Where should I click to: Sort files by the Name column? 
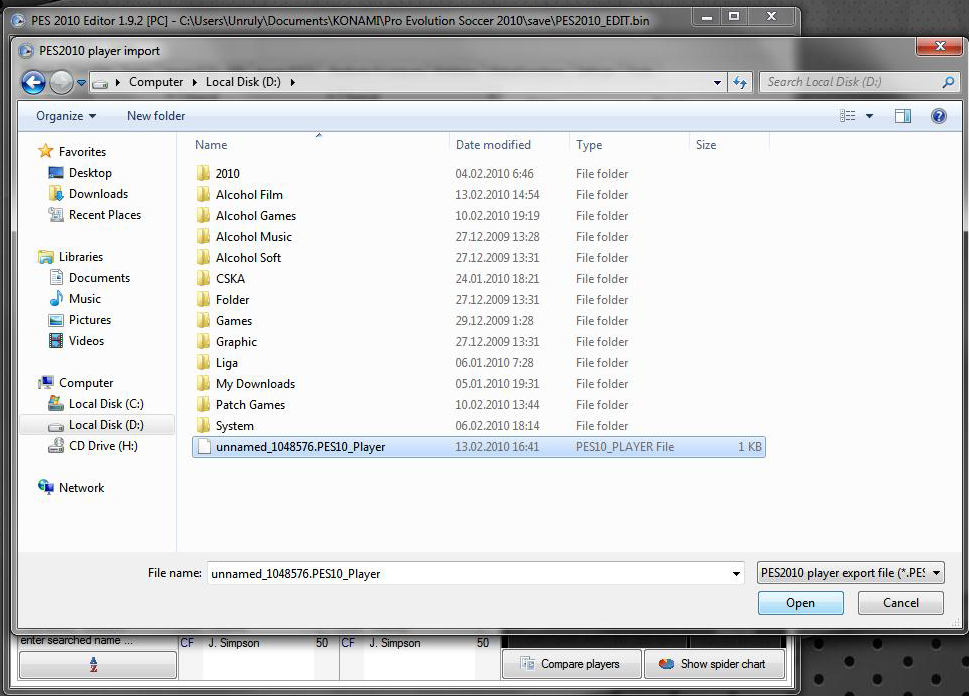pos(211,145)
